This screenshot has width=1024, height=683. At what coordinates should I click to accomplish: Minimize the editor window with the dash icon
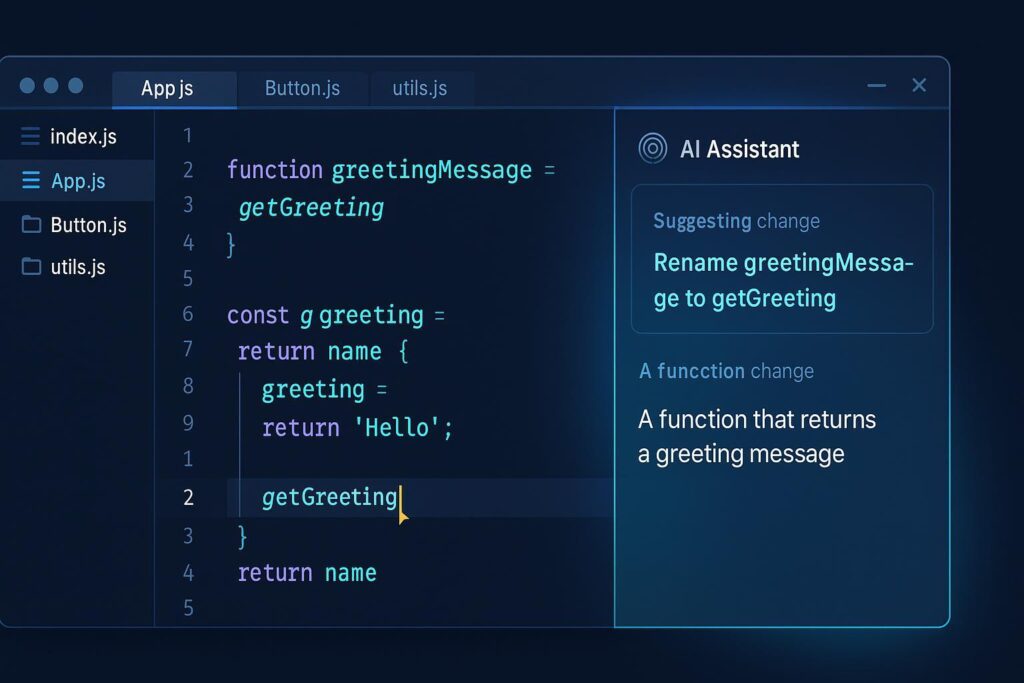tap(876, 86)
